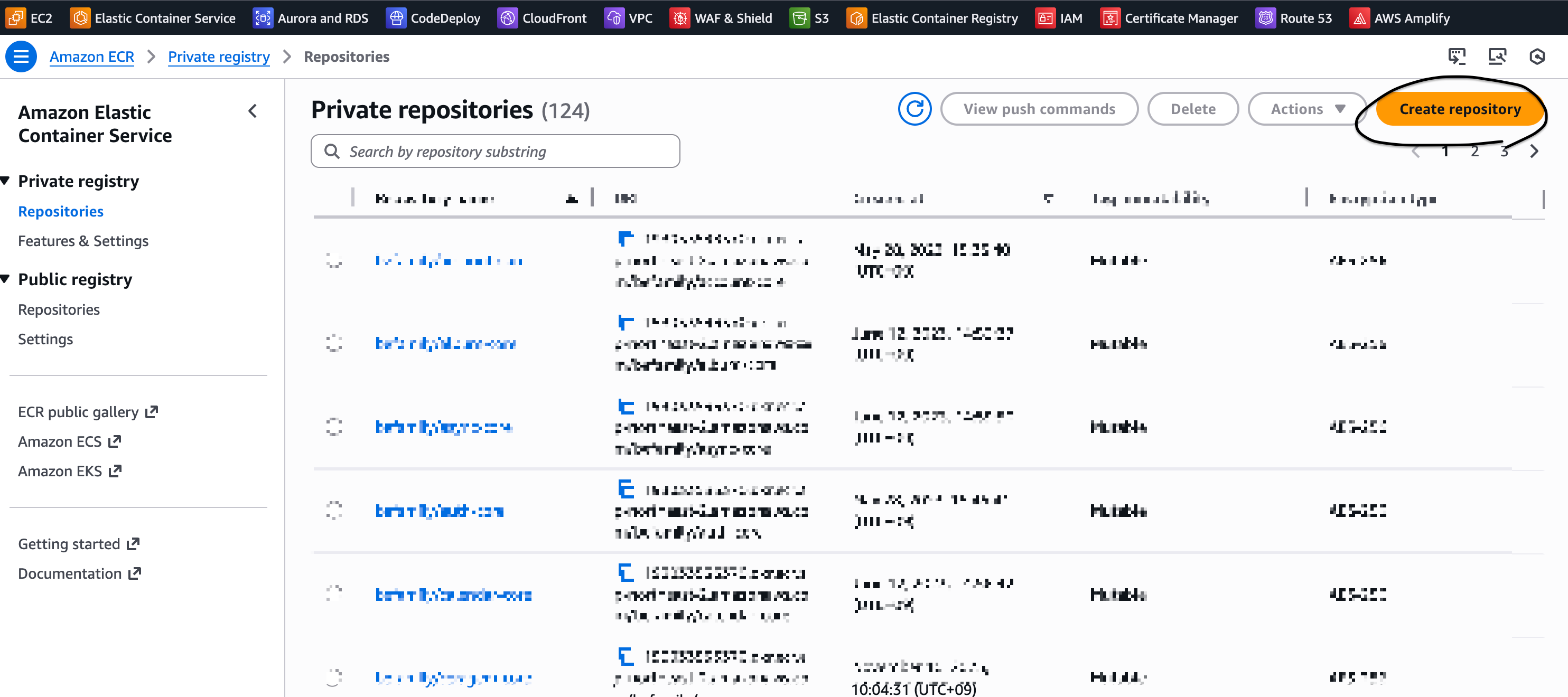Collapse the Private registry sidebar section
The image size is (1568, 697).
pyautogui.click(x=5, y=181)
